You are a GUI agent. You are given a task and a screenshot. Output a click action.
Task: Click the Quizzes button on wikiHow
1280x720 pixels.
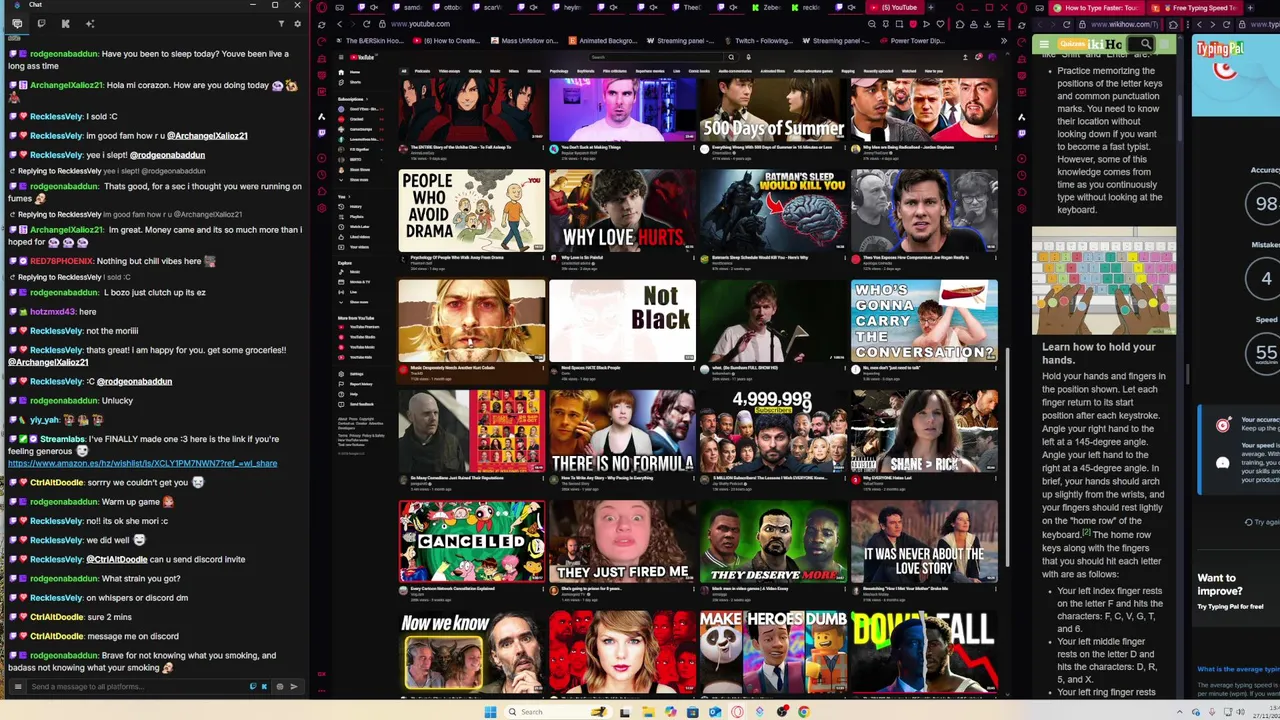point(1072,44)
